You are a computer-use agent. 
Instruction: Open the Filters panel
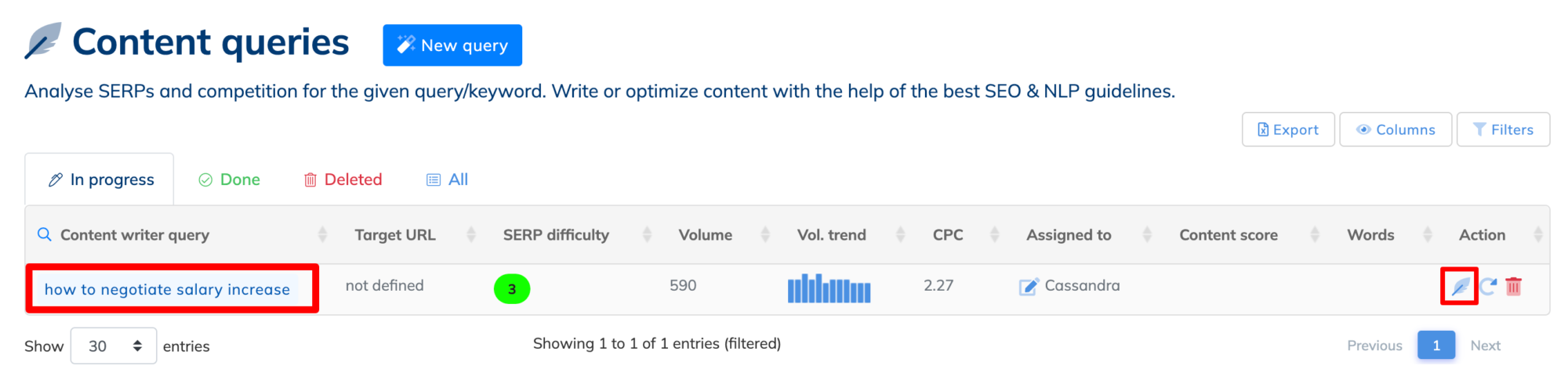[x=1503, y=129]
